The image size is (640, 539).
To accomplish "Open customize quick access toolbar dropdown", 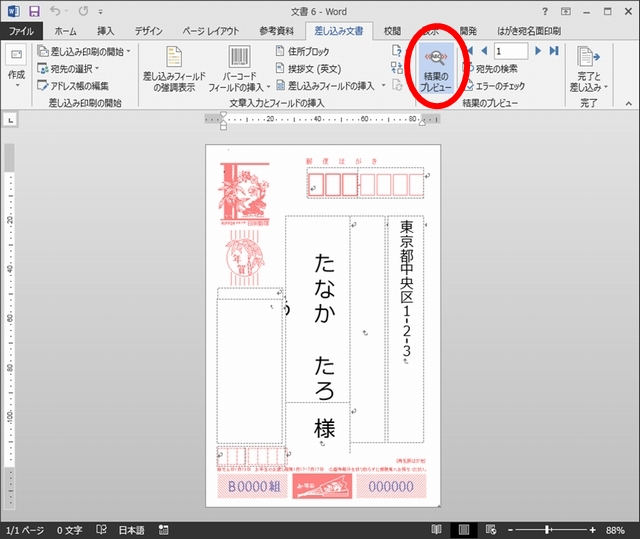I will (100, 12).
